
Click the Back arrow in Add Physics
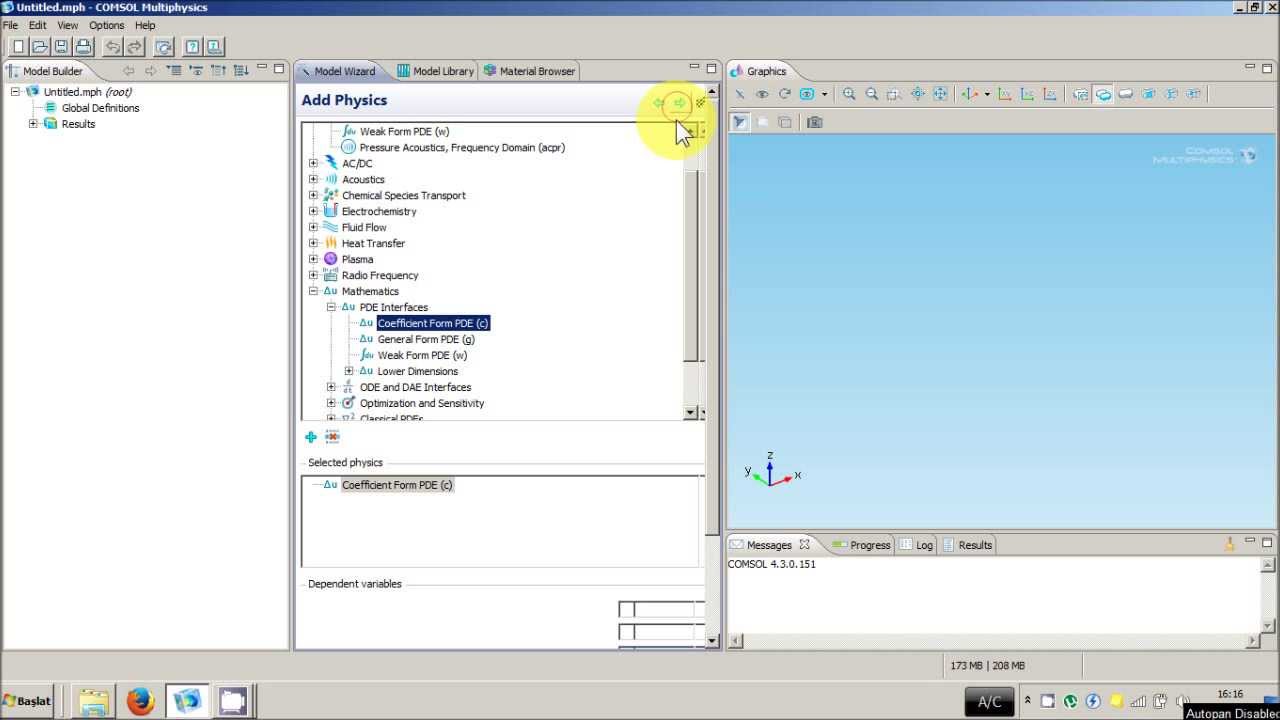[658, 103]
